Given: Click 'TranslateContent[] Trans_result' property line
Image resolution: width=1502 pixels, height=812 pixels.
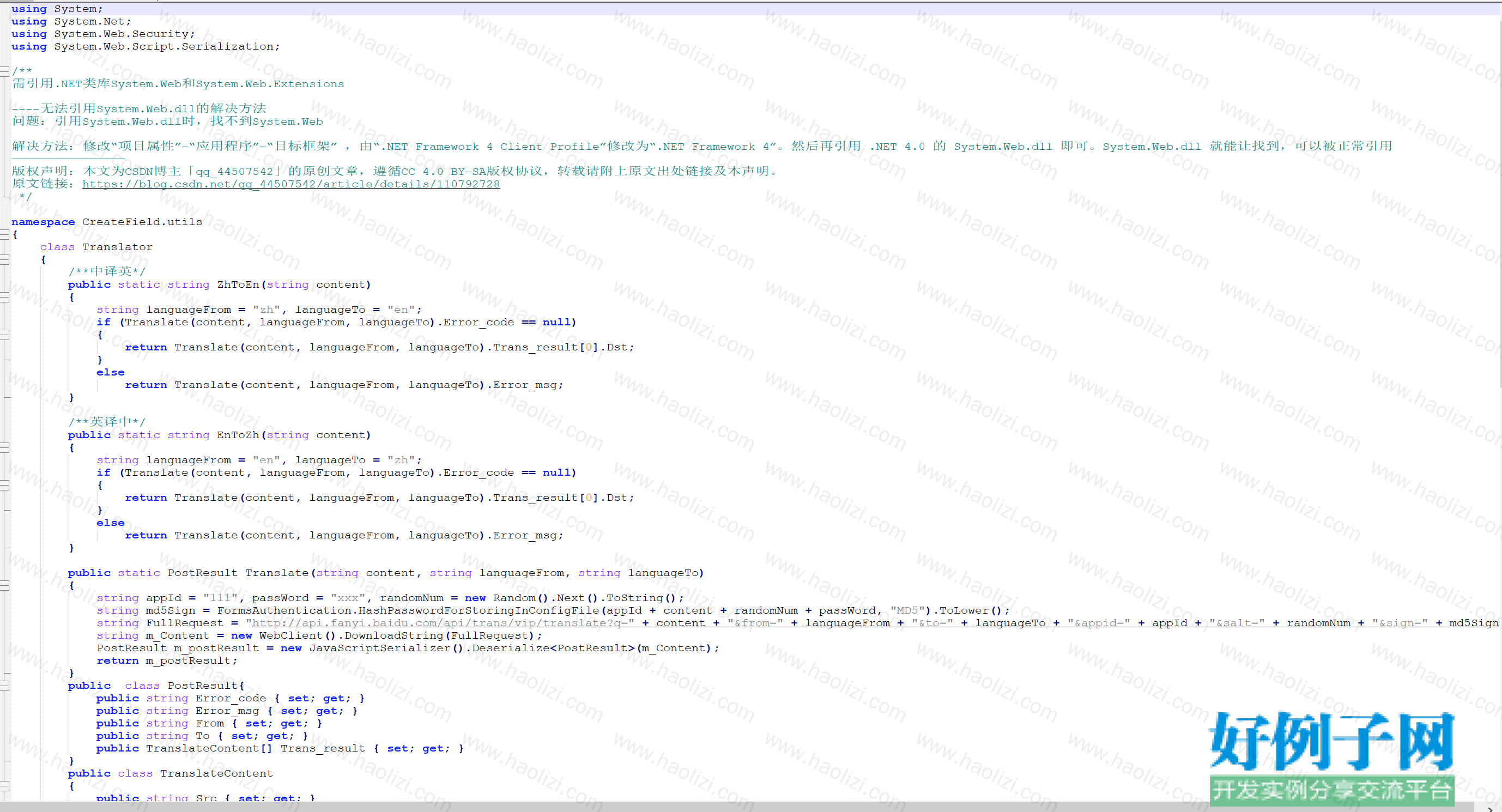Looking at the screenshot, I should (x=280, y=748).
